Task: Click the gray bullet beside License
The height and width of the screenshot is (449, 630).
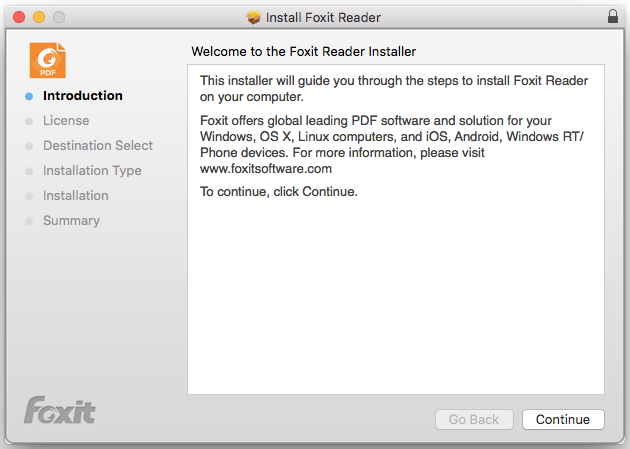Action: click(29, 121)
